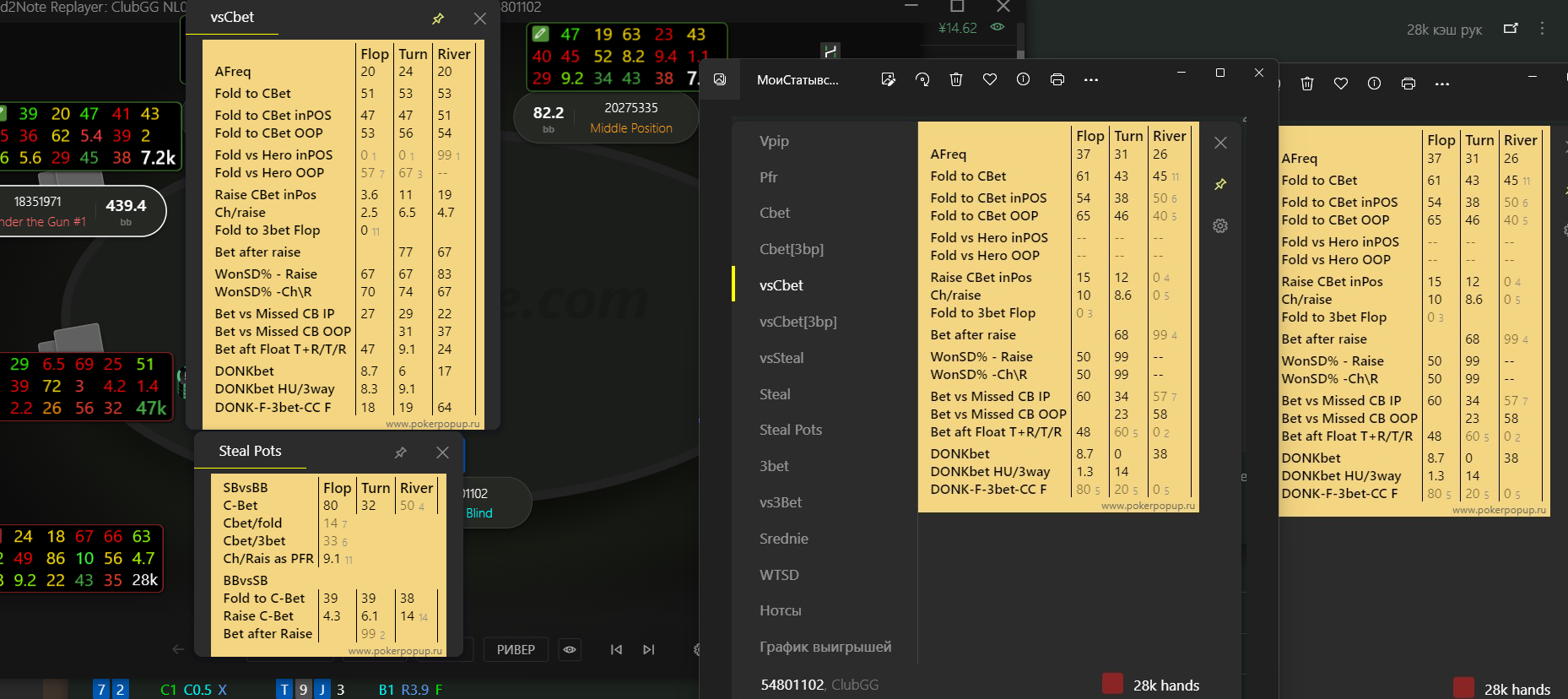
Task: Click the vsCbet tab title on the left popup
Action: [x=232, y=17]
